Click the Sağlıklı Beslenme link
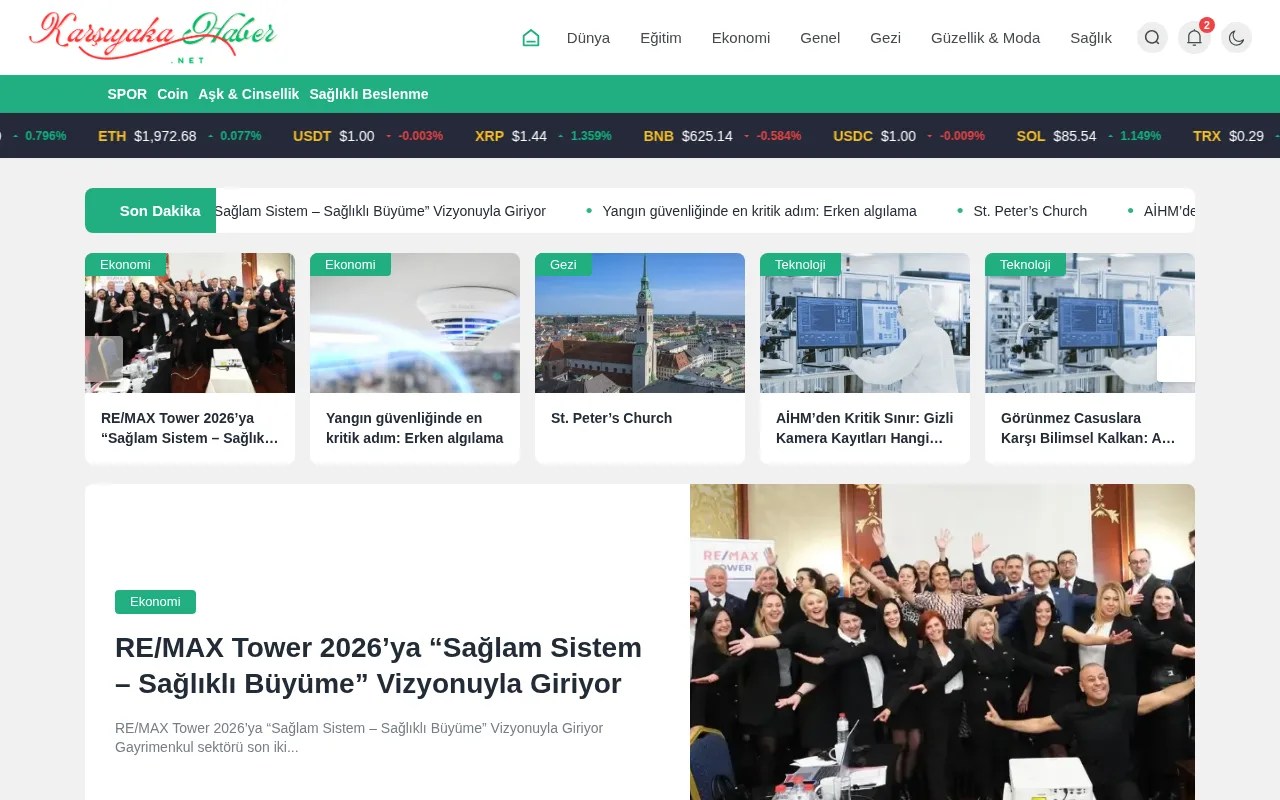This screenshot has width=1280, height=800. 368,93
